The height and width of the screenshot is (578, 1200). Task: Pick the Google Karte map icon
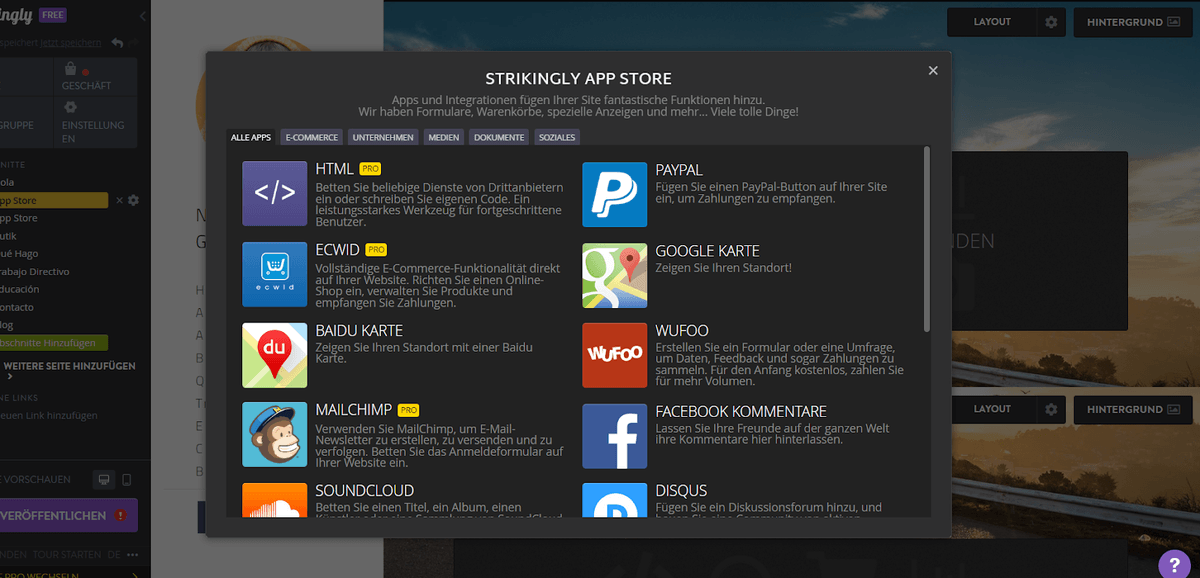(615, 274)
